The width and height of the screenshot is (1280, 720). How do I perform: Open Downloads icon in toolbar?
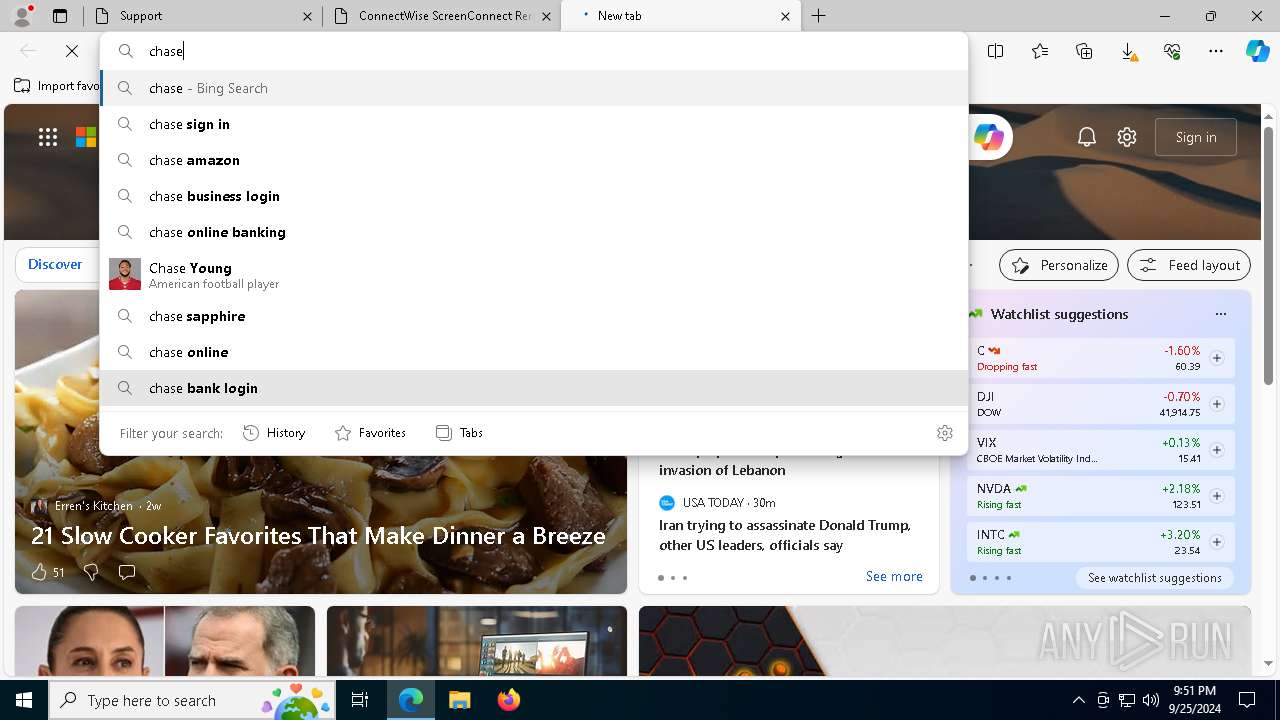tap(1128, 51)
